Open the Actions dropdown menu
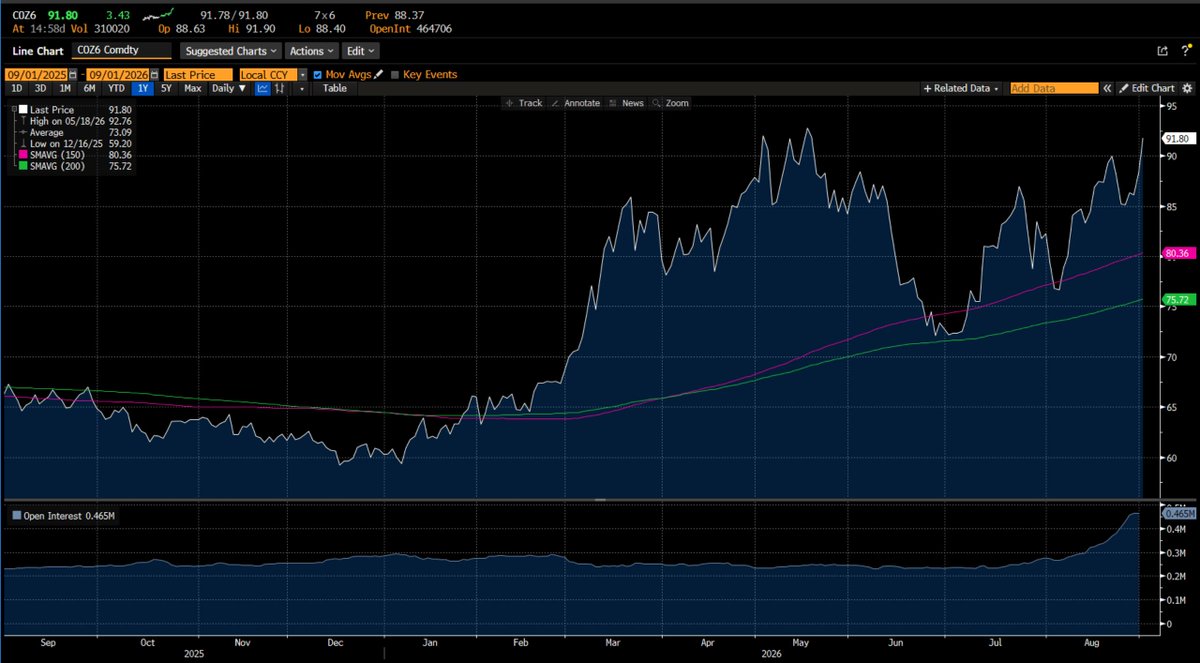Viewport: 1200px width, 663px height. tap(311, 51)
